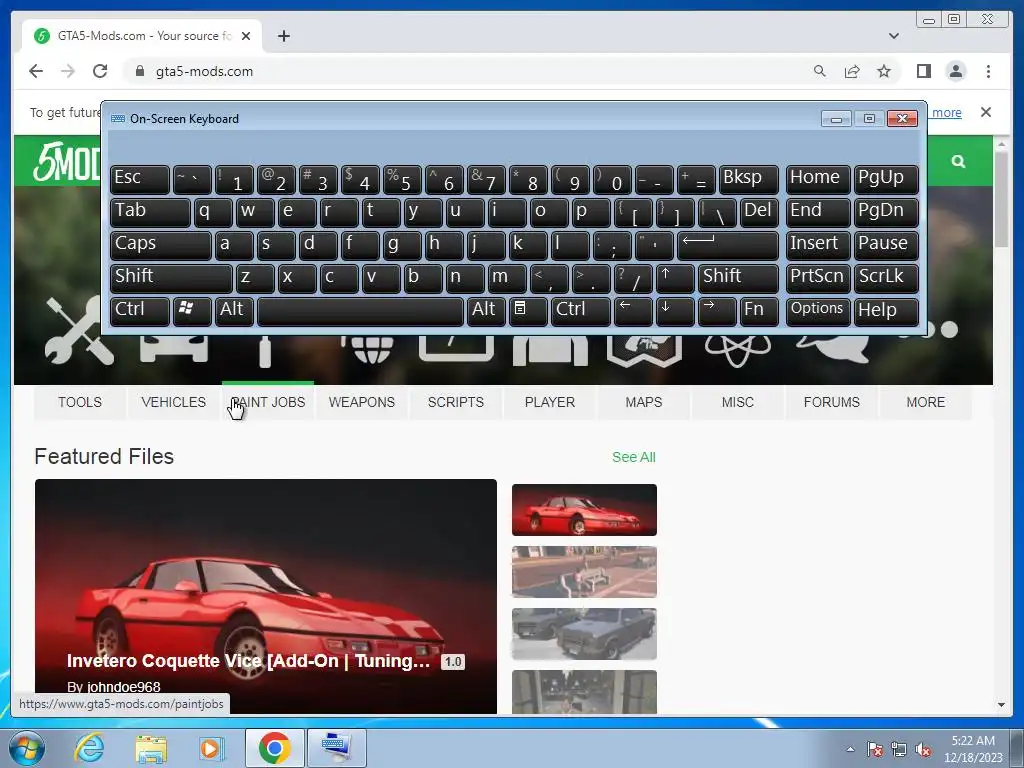The height and width of the screenshot is (768, 1024).
Task: Click the site lock icon in the address bar
Action: (140, 71)
